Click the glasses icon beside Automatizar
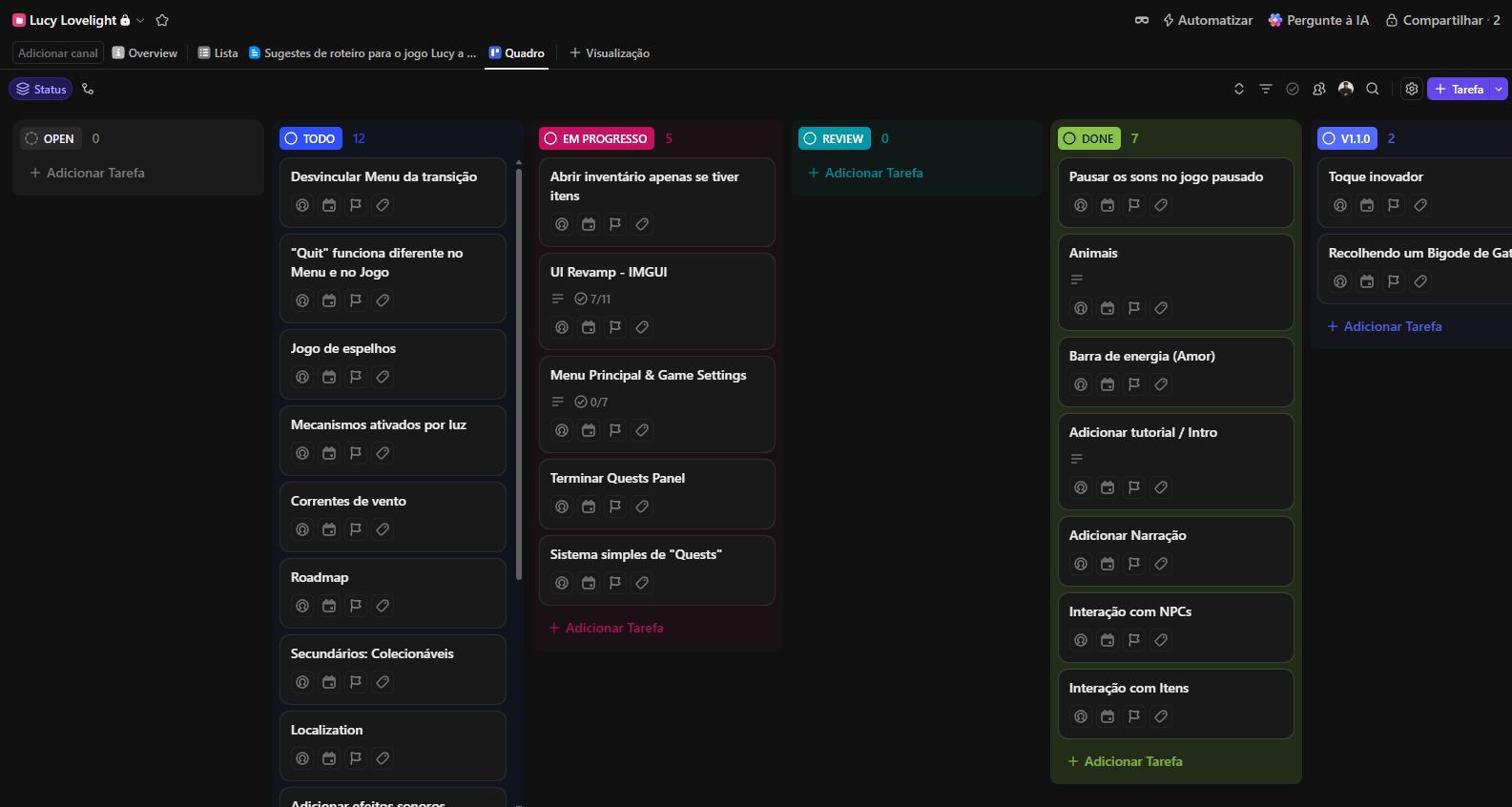1512x807 pixels. [1142, 20]
